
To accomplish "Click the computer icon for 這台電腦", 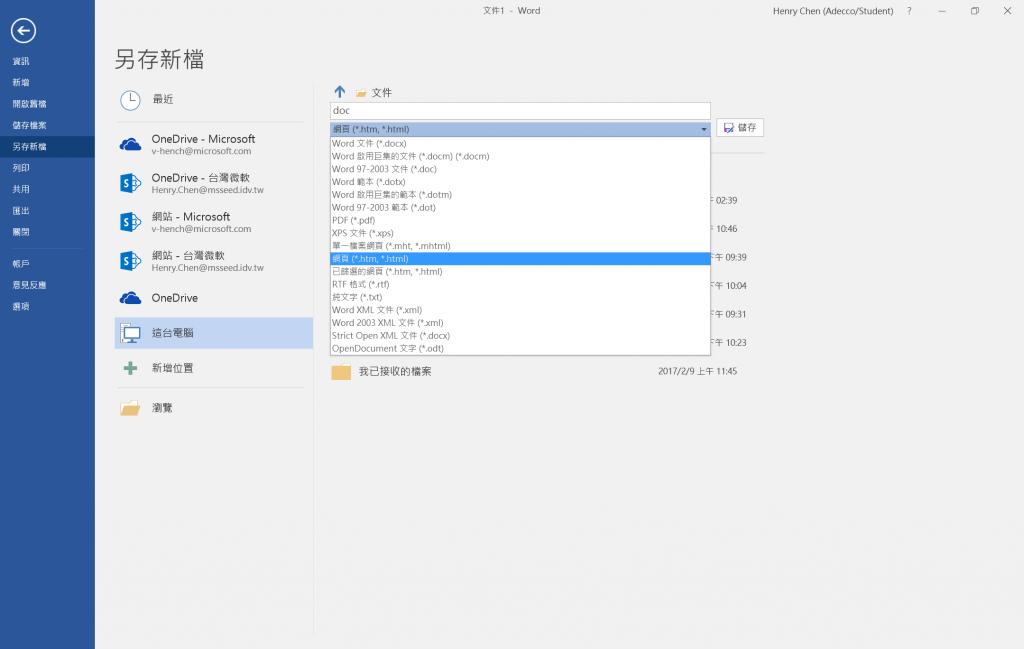I will click(131, 334).
